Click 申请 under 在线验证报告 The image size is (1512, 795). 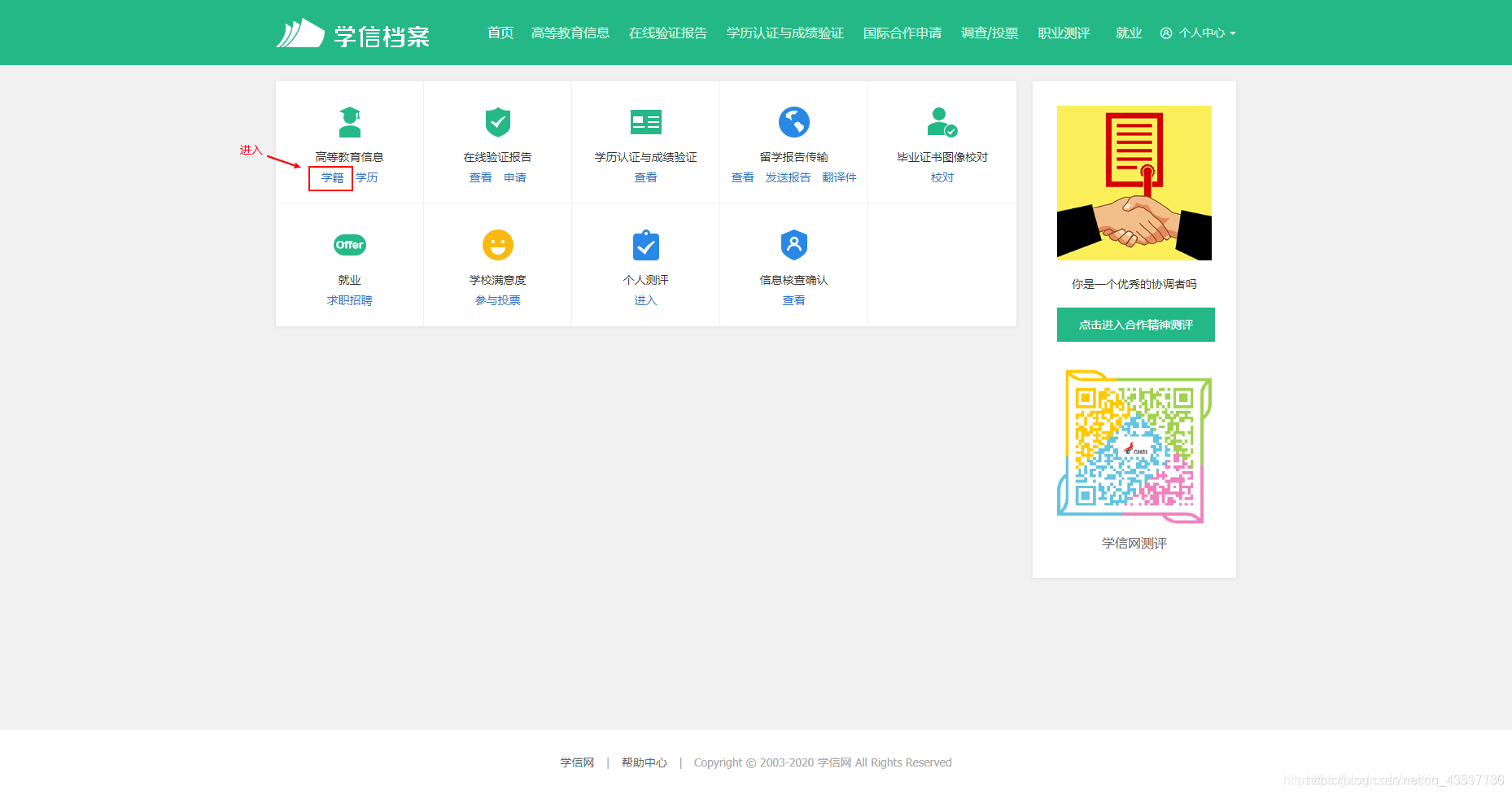coord(515,177)
